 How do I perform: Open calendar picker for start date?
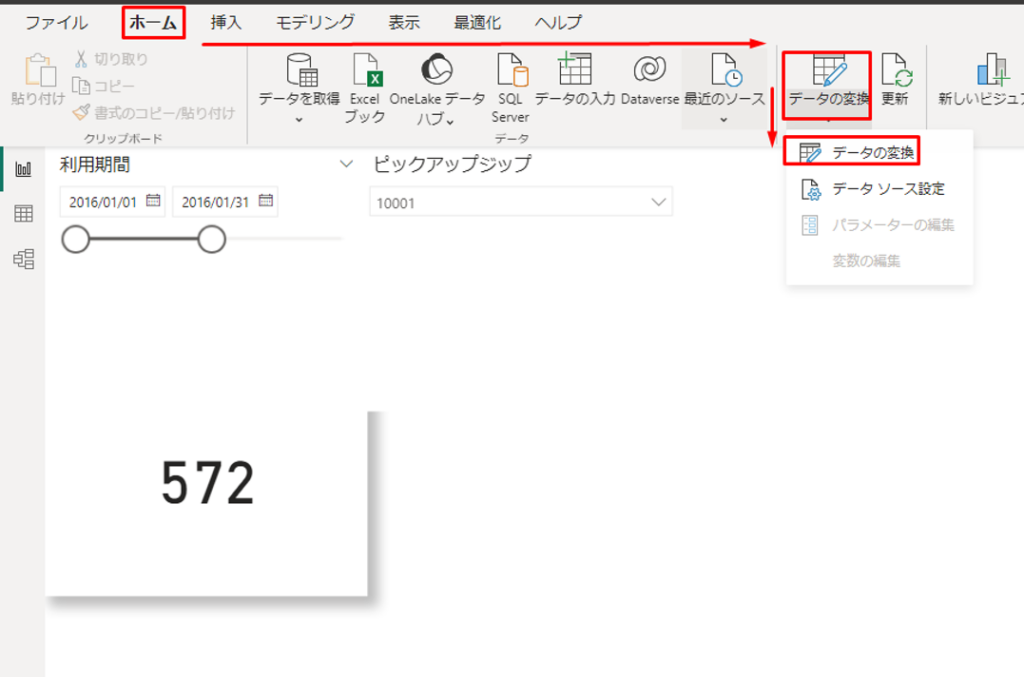[x=153, y=200]
